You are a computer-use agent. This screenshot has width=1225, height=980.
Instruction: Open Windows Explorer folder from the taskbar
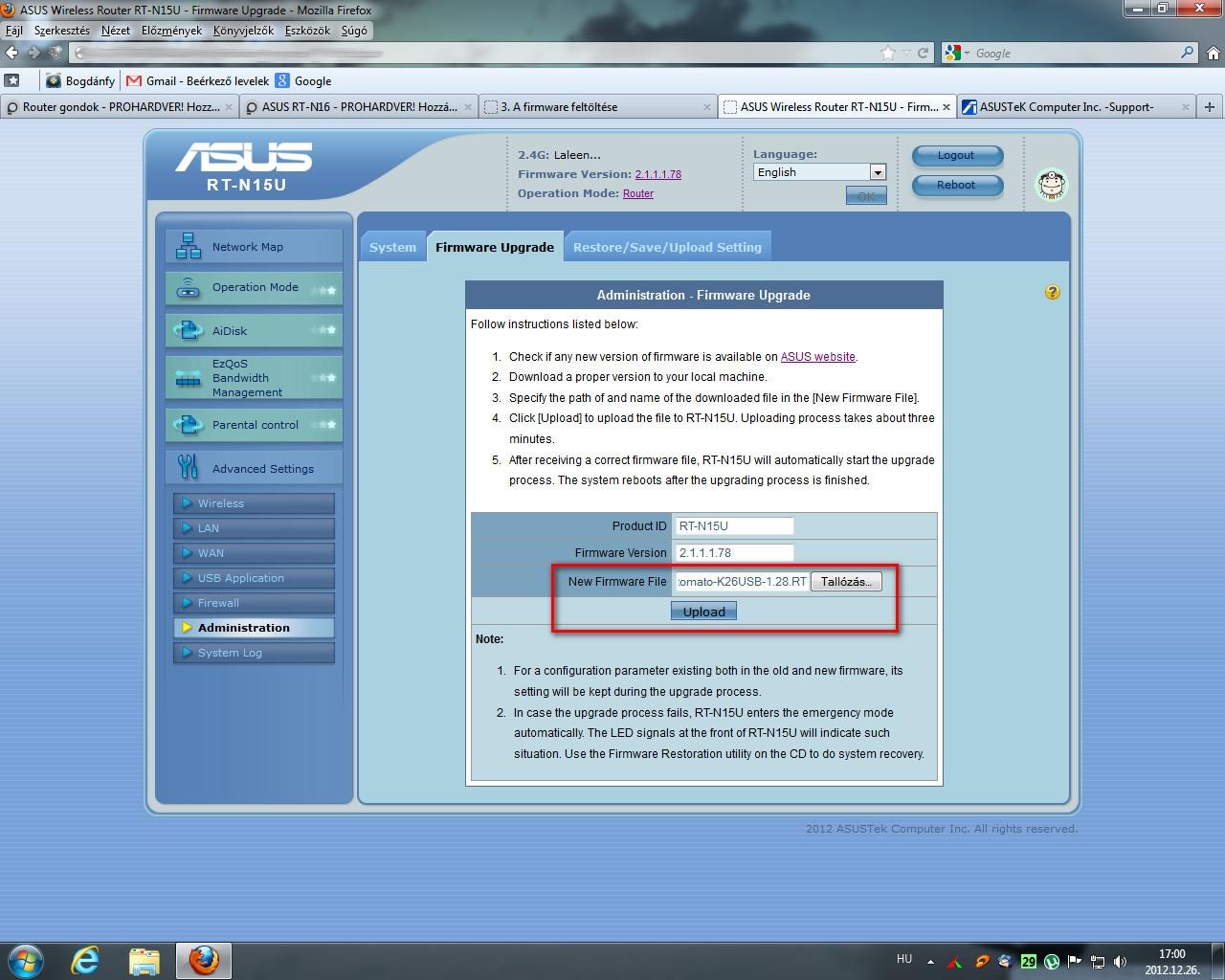144,960
